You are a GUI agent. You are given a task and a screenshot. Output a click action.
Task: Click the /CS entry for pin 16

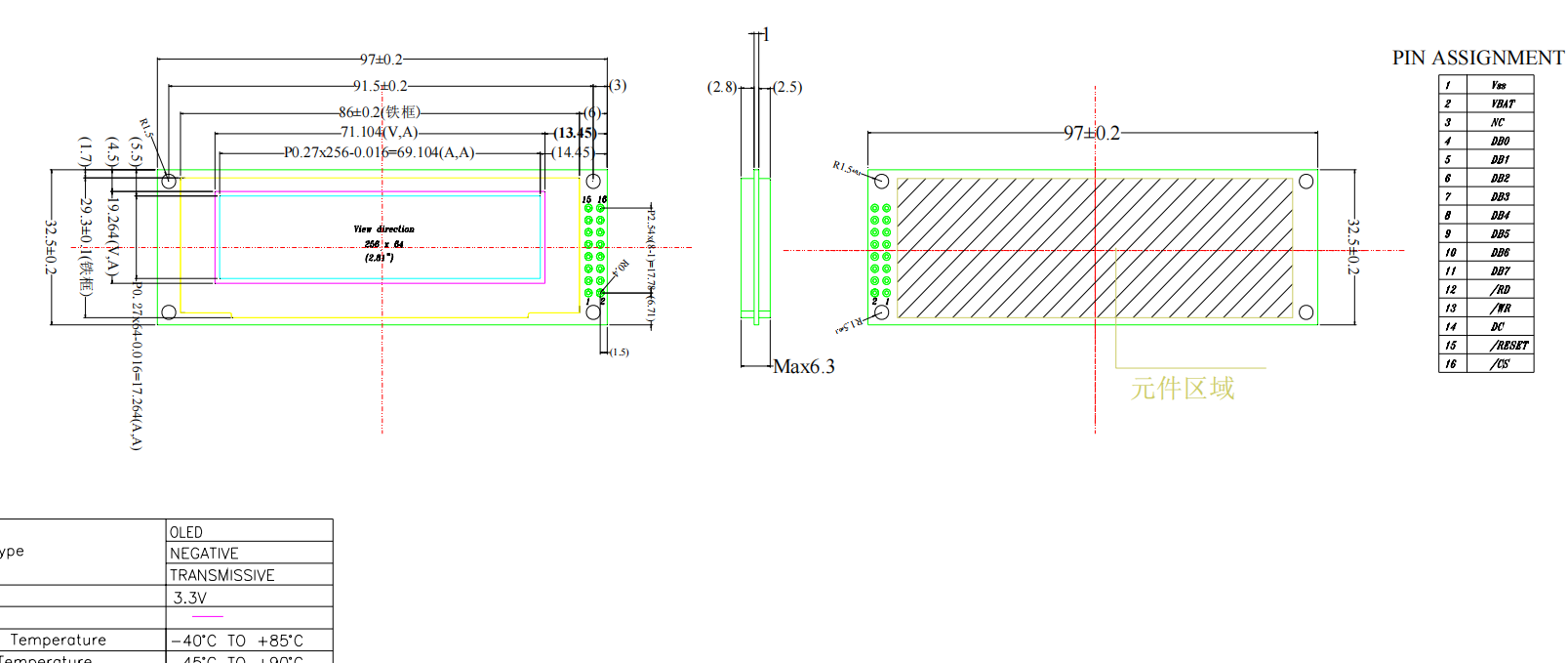pyautogui.click(x=1500, y=364)
